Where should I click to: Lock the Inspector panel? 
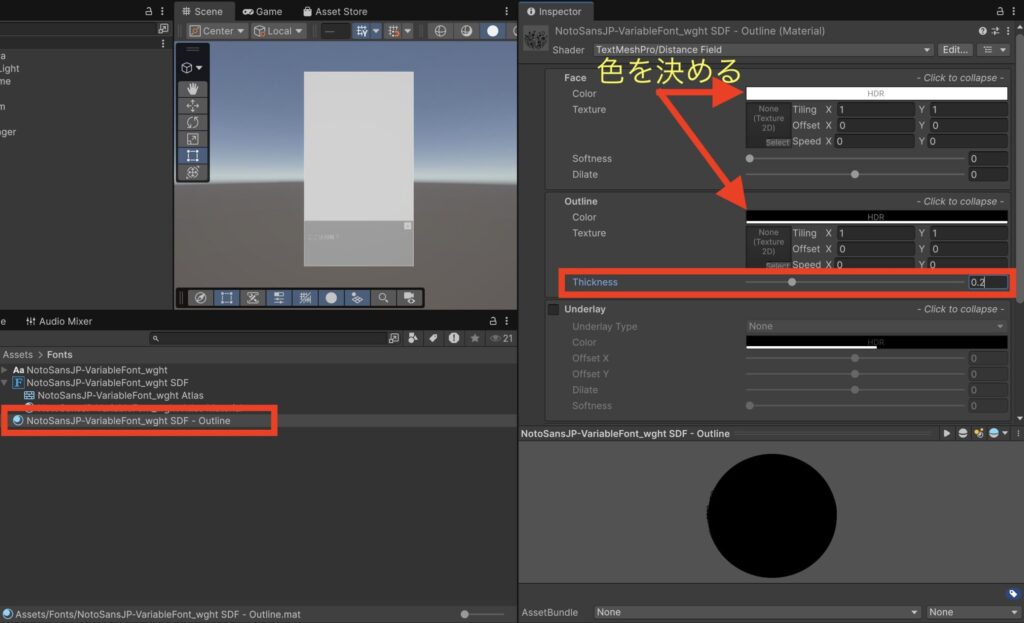click(1000, 11)
